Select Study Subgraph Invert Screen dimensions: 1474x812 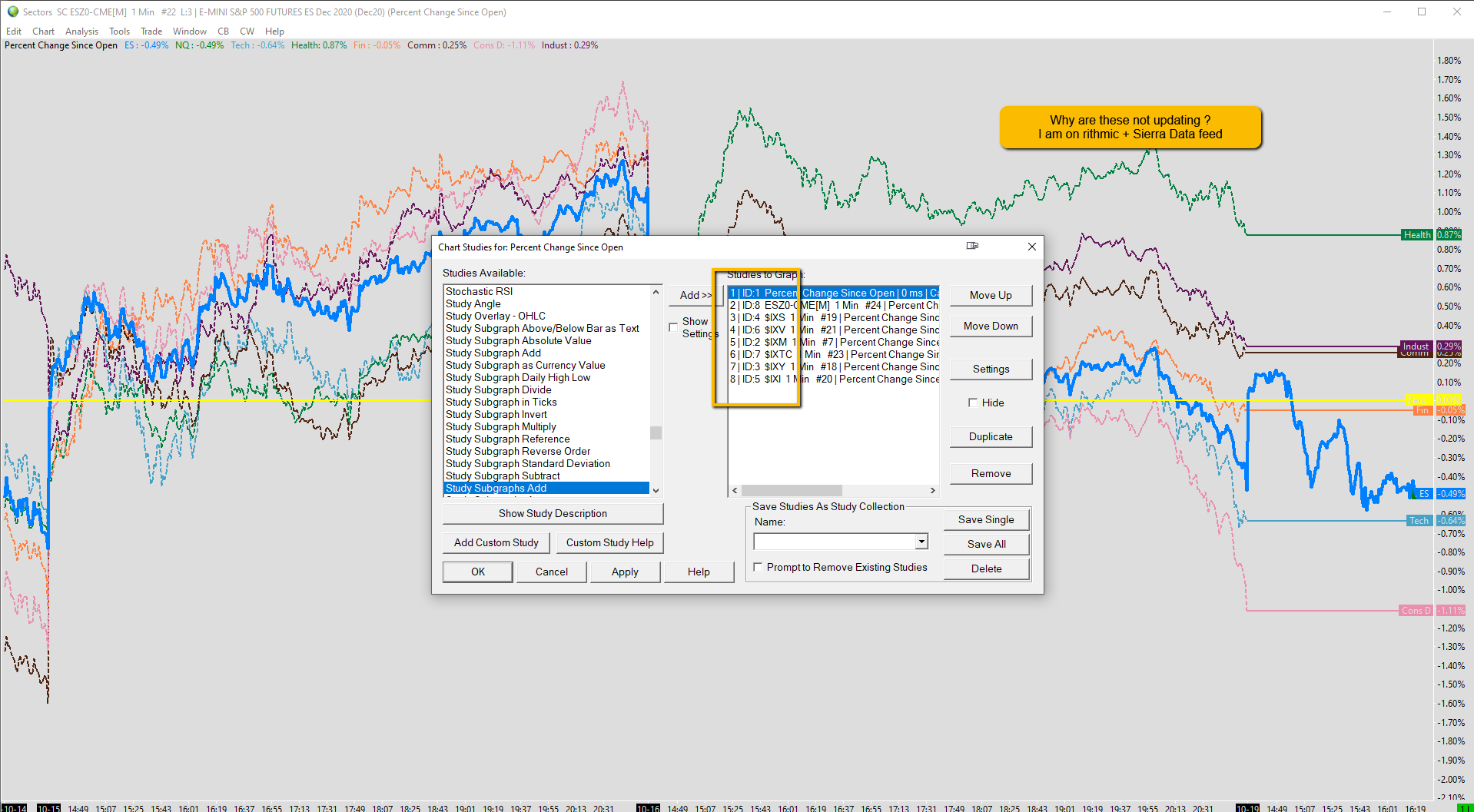click(546, 414)
